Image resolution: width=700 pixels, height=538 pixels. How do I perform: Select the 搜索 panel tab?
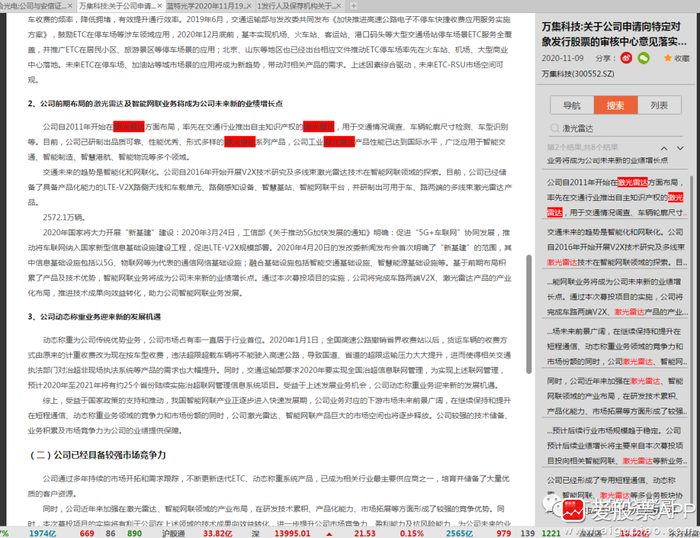[615, 105]
